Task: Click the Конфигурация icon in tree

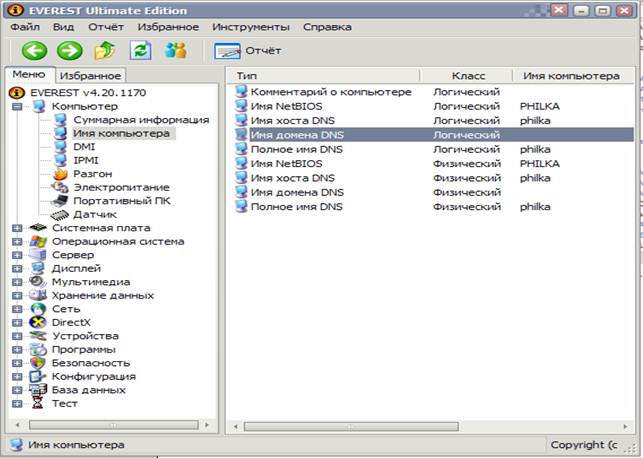Action: (38, 377)
